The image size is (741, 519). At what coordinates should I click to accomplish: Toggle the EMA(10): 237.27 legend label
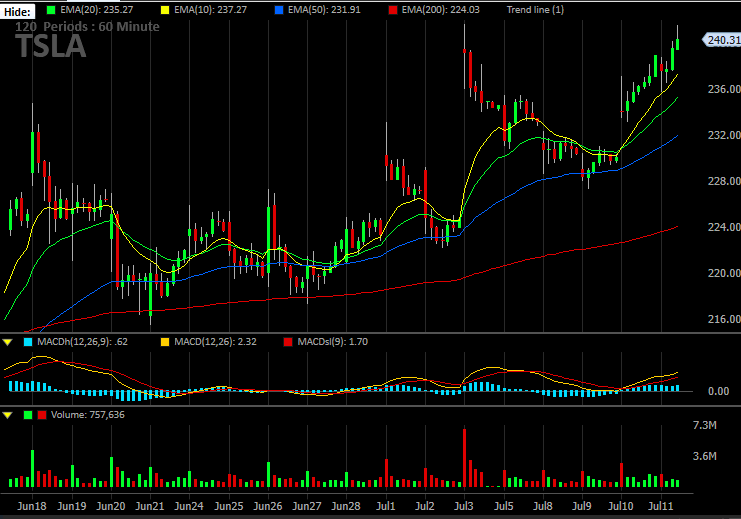(x=210, y=10)
